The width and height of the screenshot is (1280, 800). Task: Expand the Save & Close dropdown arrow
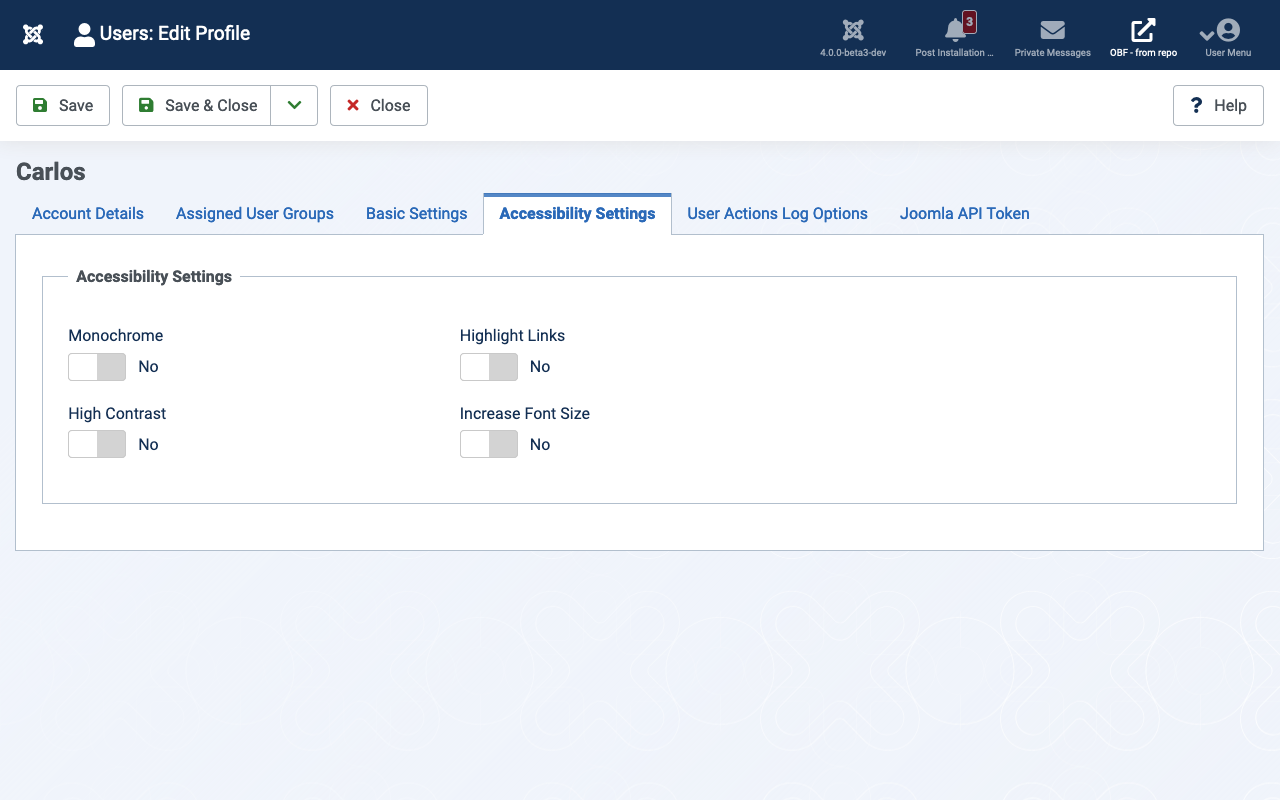pos(294,105)
